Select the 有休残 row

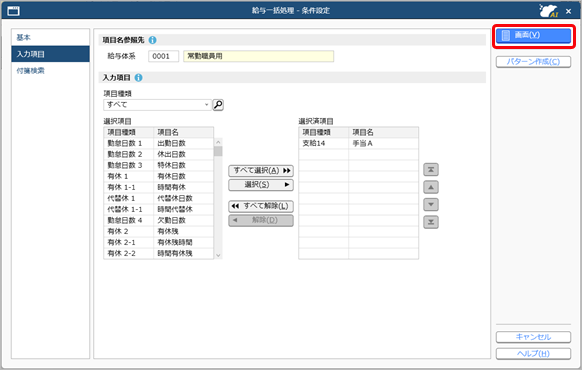point(158,231)
